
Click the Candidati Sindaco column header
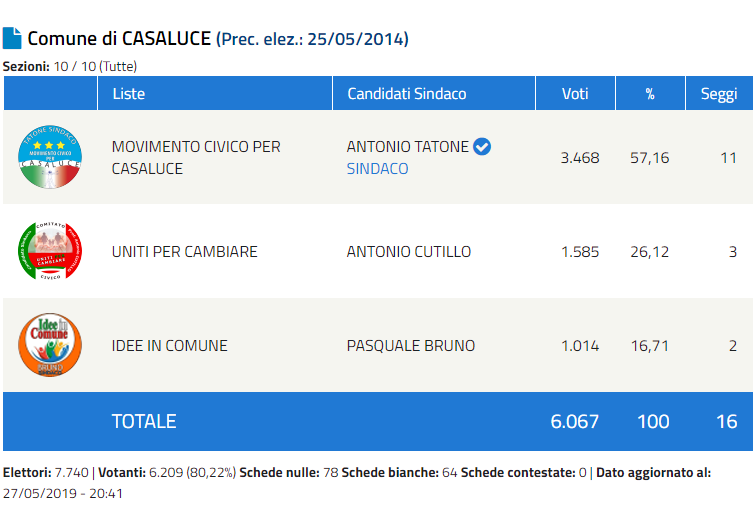pos(406,94)
